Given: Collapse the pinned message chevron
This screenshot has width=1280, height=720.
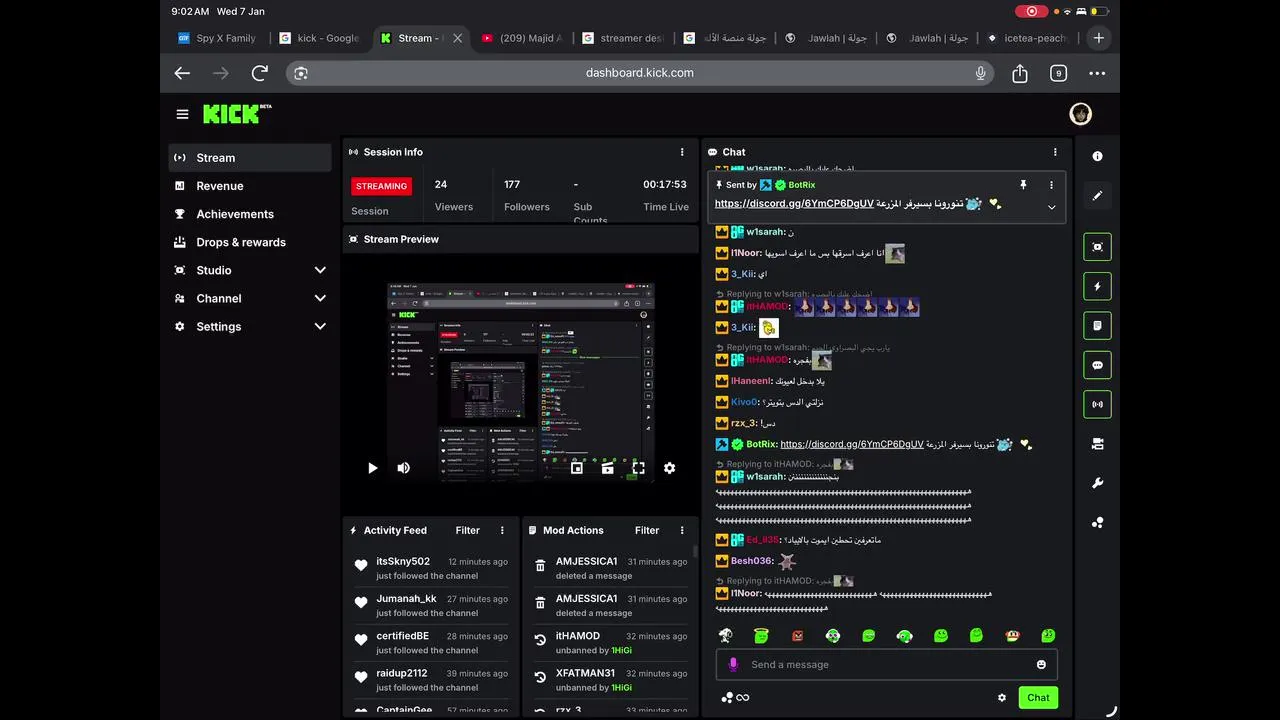Looking at the screenshot, I should point(1051,207).
